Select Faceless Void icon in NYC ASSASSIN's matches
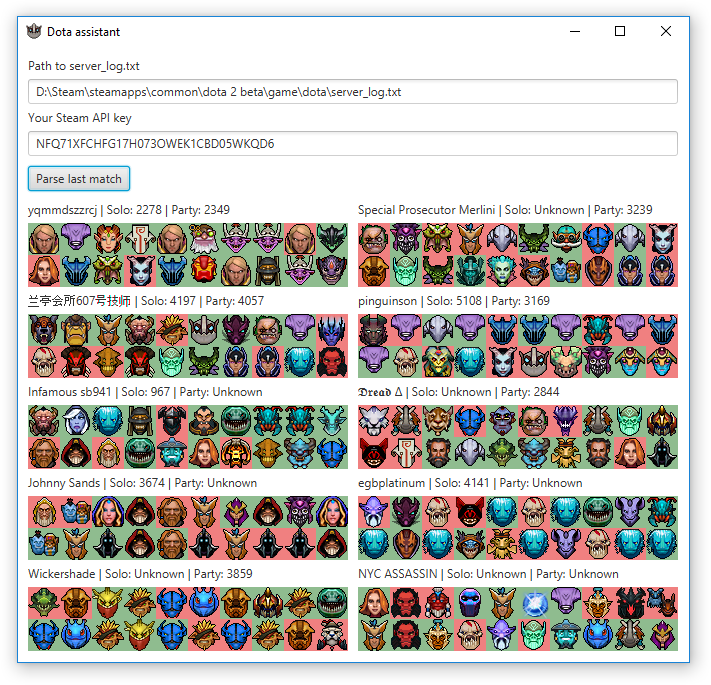This screenshot has height=685, width=711. point(566,603)
